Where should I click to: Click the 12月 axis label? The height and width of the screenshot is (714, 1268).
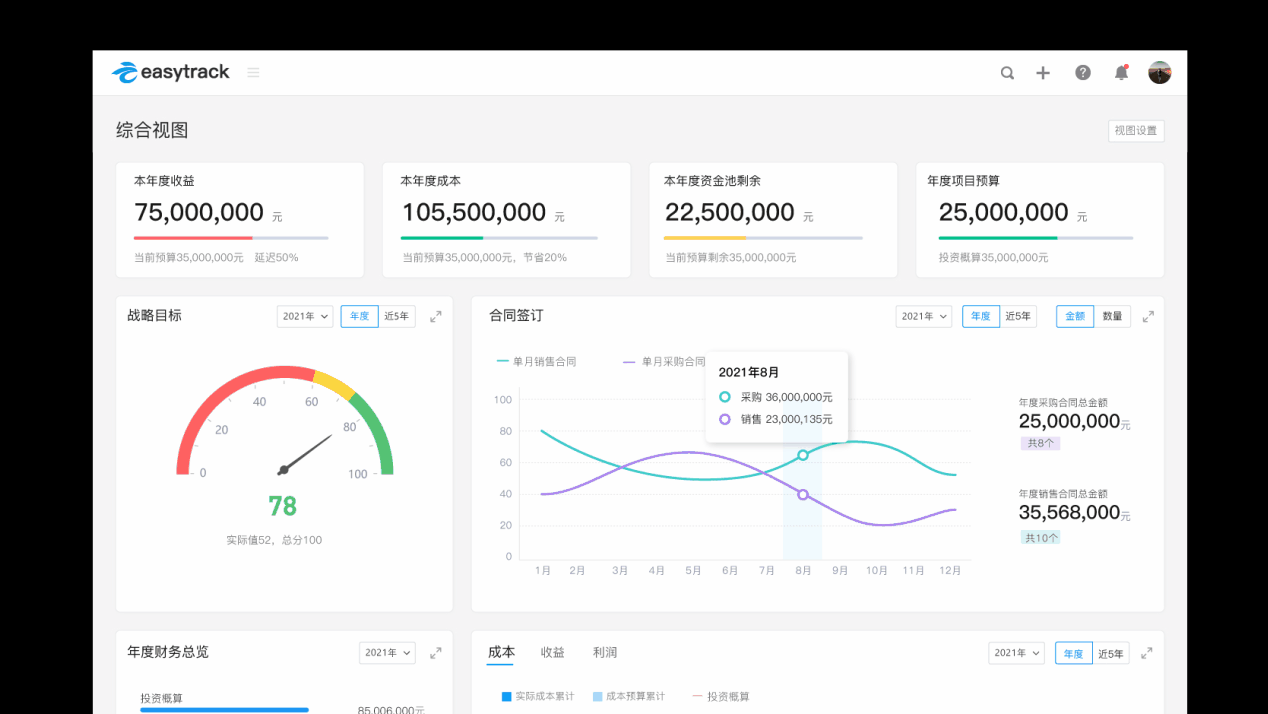[x=950, y=571]
